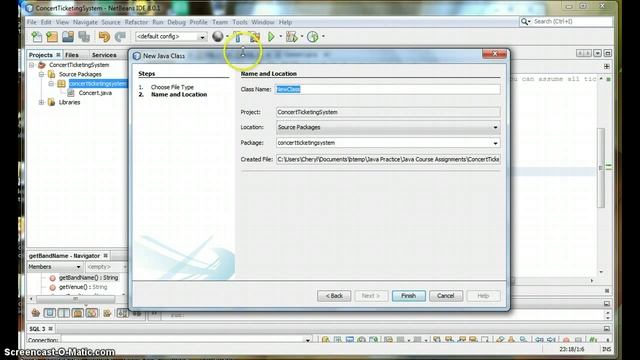
Task: Click the Navigator horizontal scrollbar thumb
Action: [x=76, y=299]
